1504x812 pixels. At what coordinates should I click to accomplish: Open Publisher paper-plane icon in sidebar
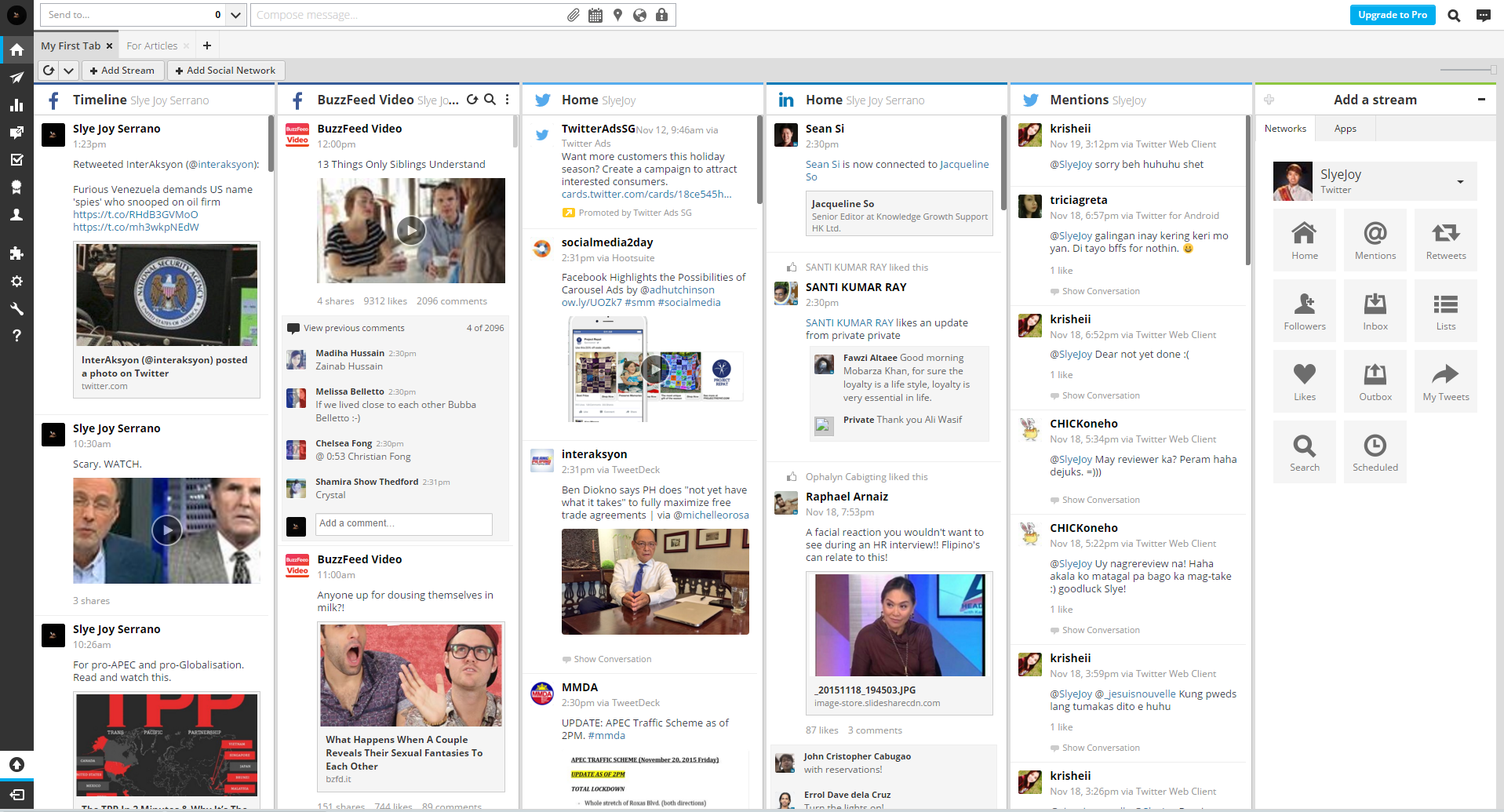click(16, 77)
